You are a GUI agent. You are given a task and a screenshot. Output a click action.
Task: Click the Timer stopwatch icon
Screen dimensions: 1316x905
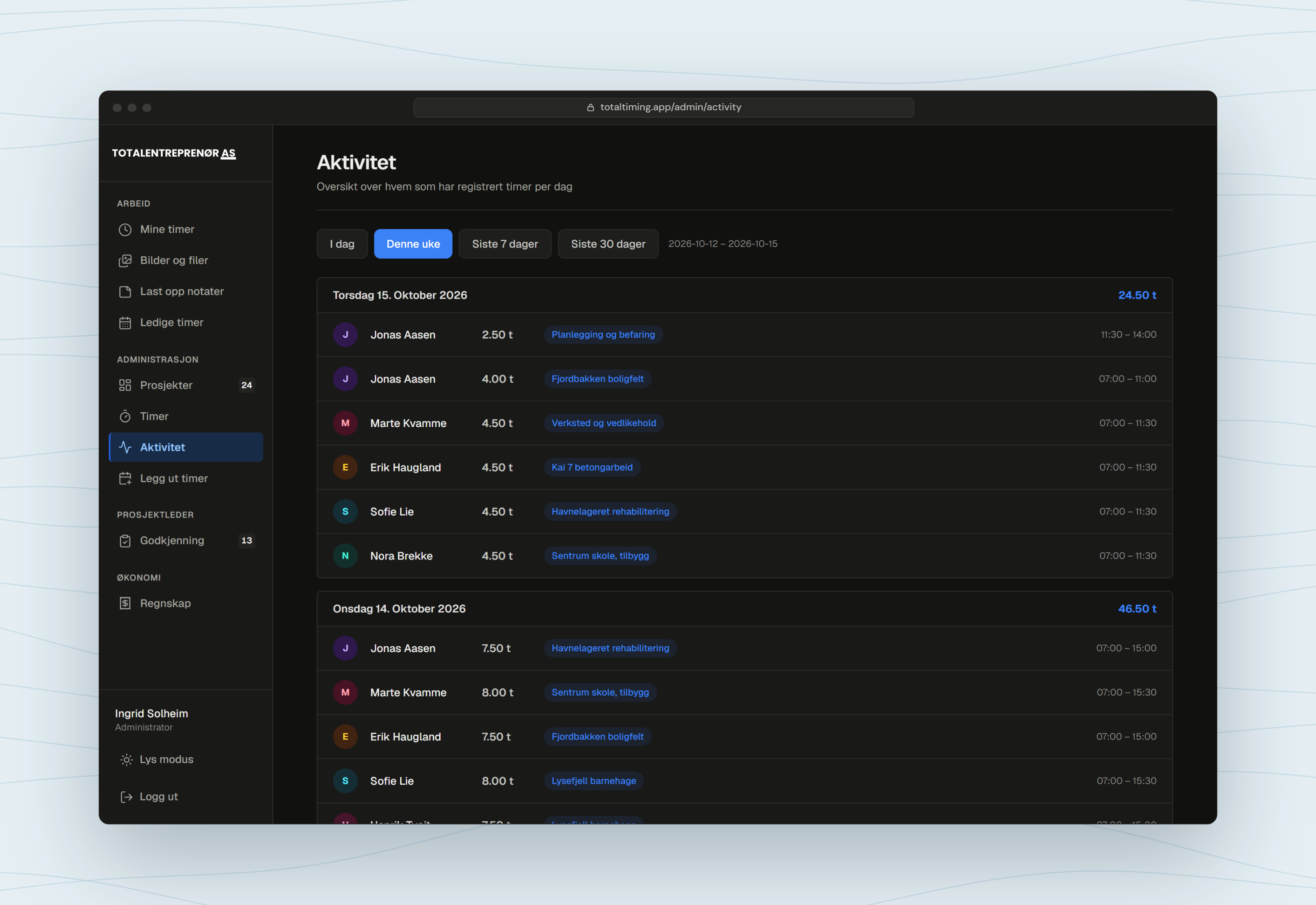point(125,416)
